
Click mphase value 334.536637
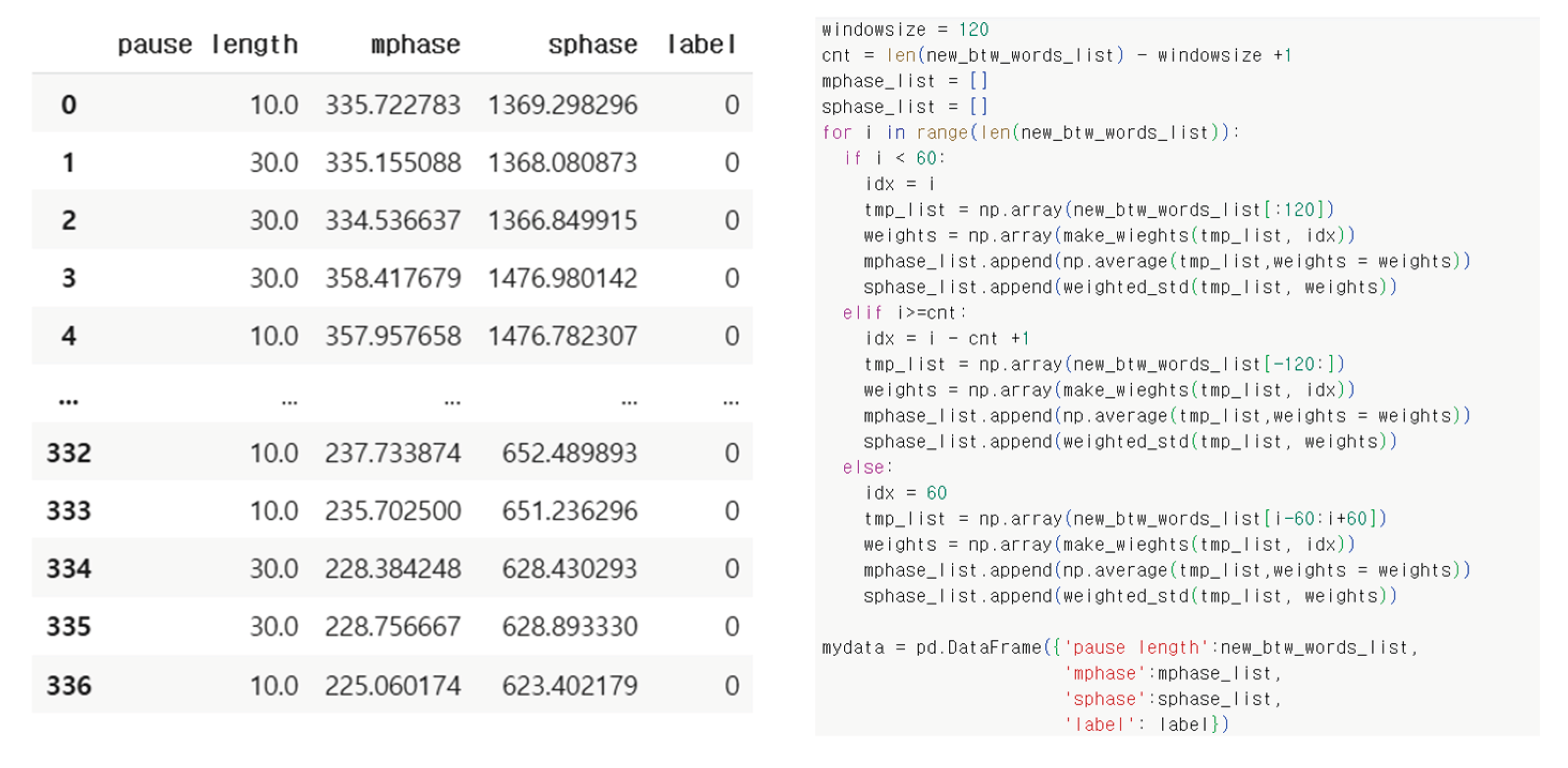pos(393,220)
